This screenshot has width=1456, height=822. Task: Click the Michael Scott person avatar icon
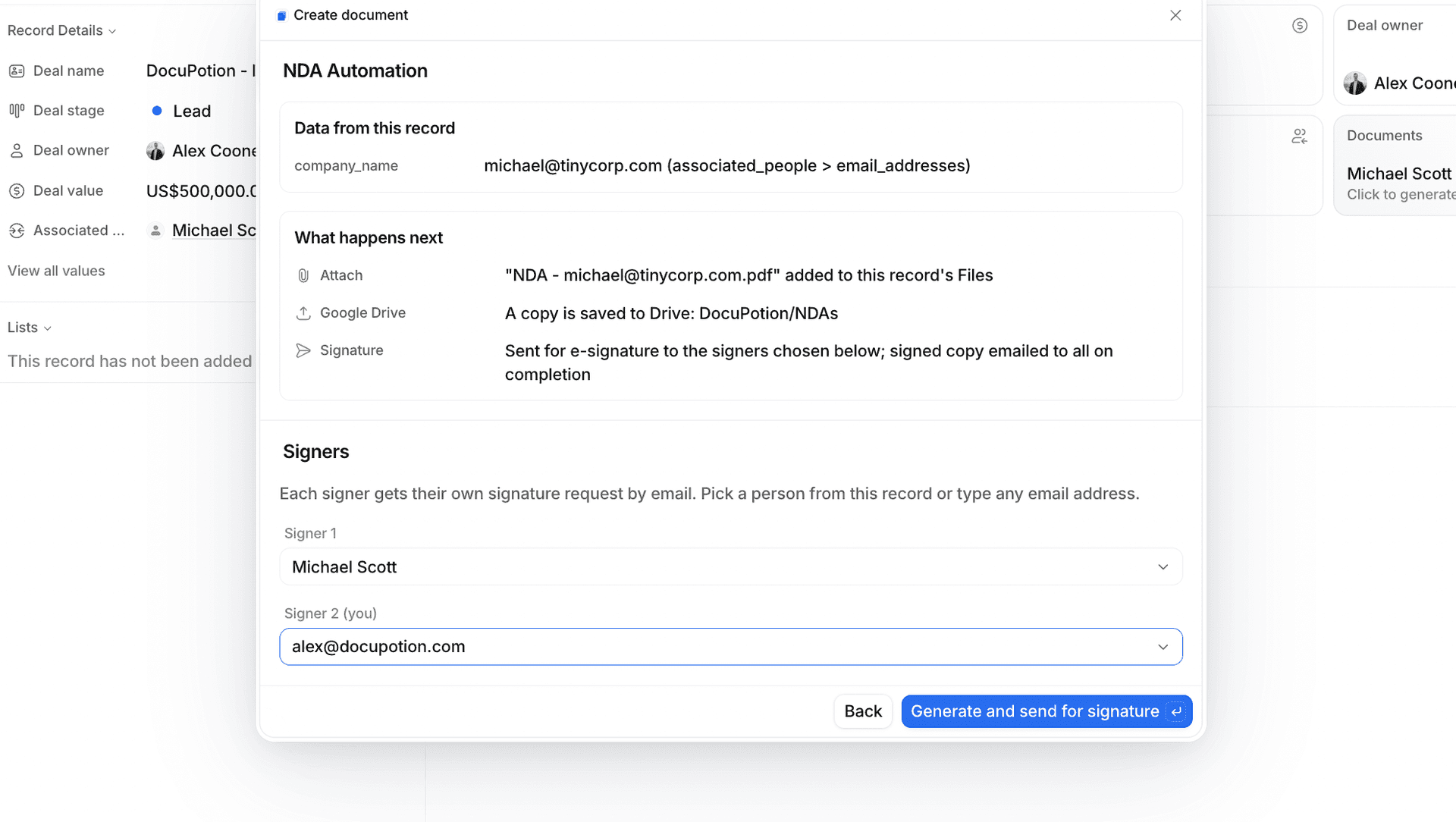[x=155, y=231]
